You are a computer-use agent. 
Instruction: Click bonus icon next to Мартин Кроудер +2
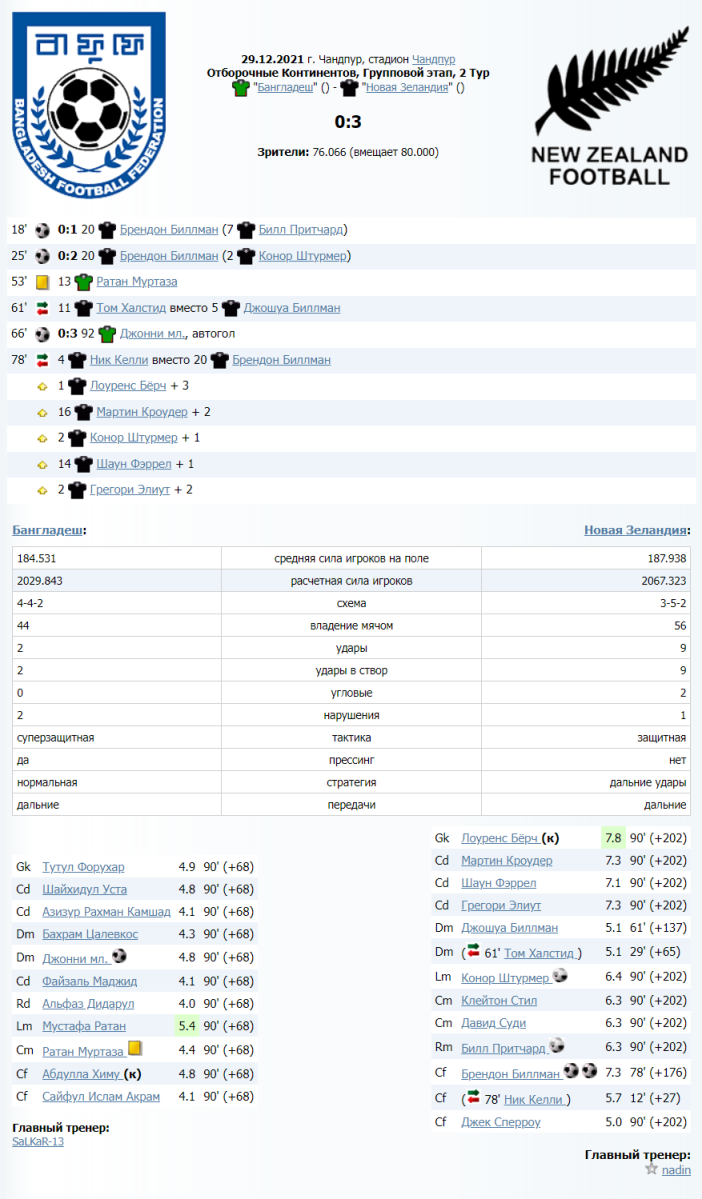tap(42, 412)
